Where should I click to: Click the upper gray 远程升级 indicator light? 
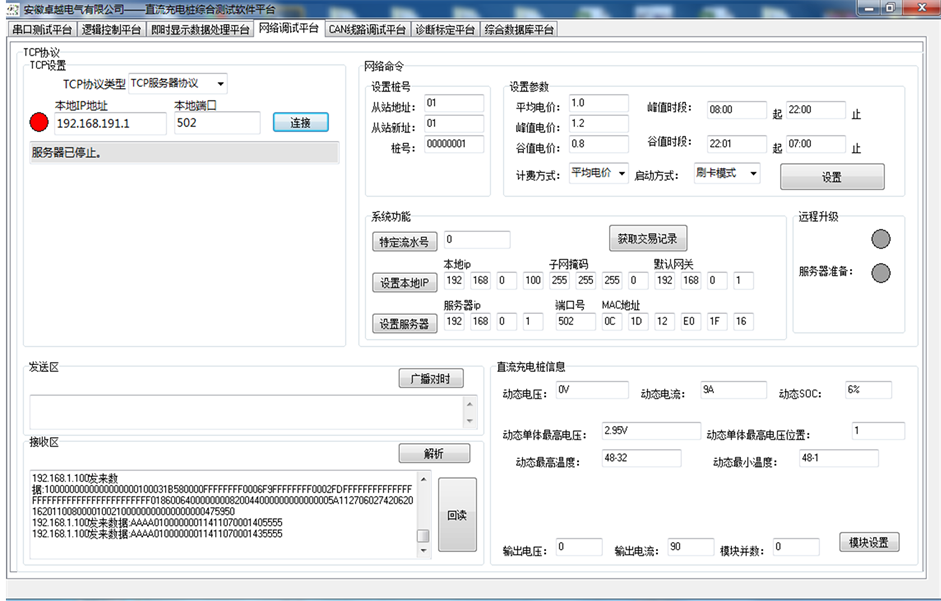tap(880, 238)
